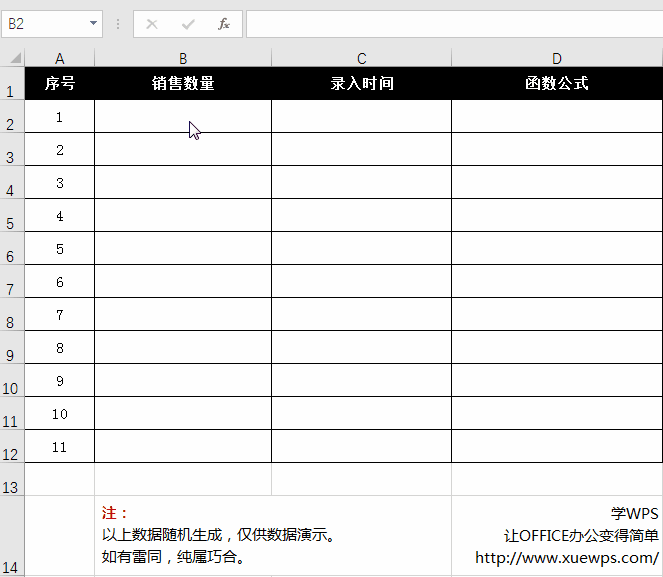Open the http://www.xuewps.com/ link

566,558
